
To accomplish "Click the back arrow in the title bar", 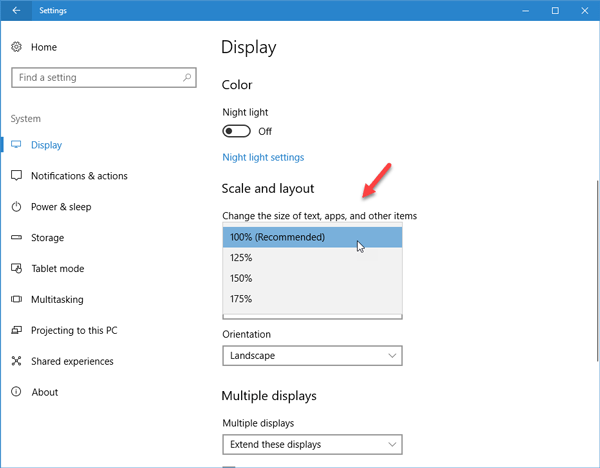I will [16, 11].
